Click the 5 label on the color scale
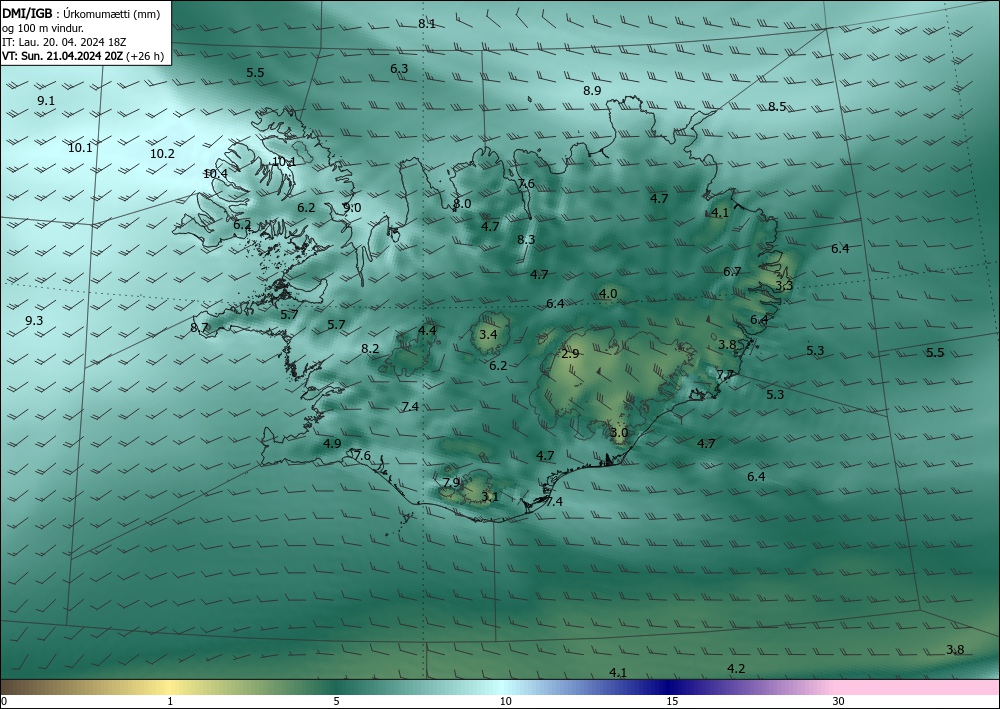The height and width of the screenshot is (709, 1000). click(x=336, y=702)
